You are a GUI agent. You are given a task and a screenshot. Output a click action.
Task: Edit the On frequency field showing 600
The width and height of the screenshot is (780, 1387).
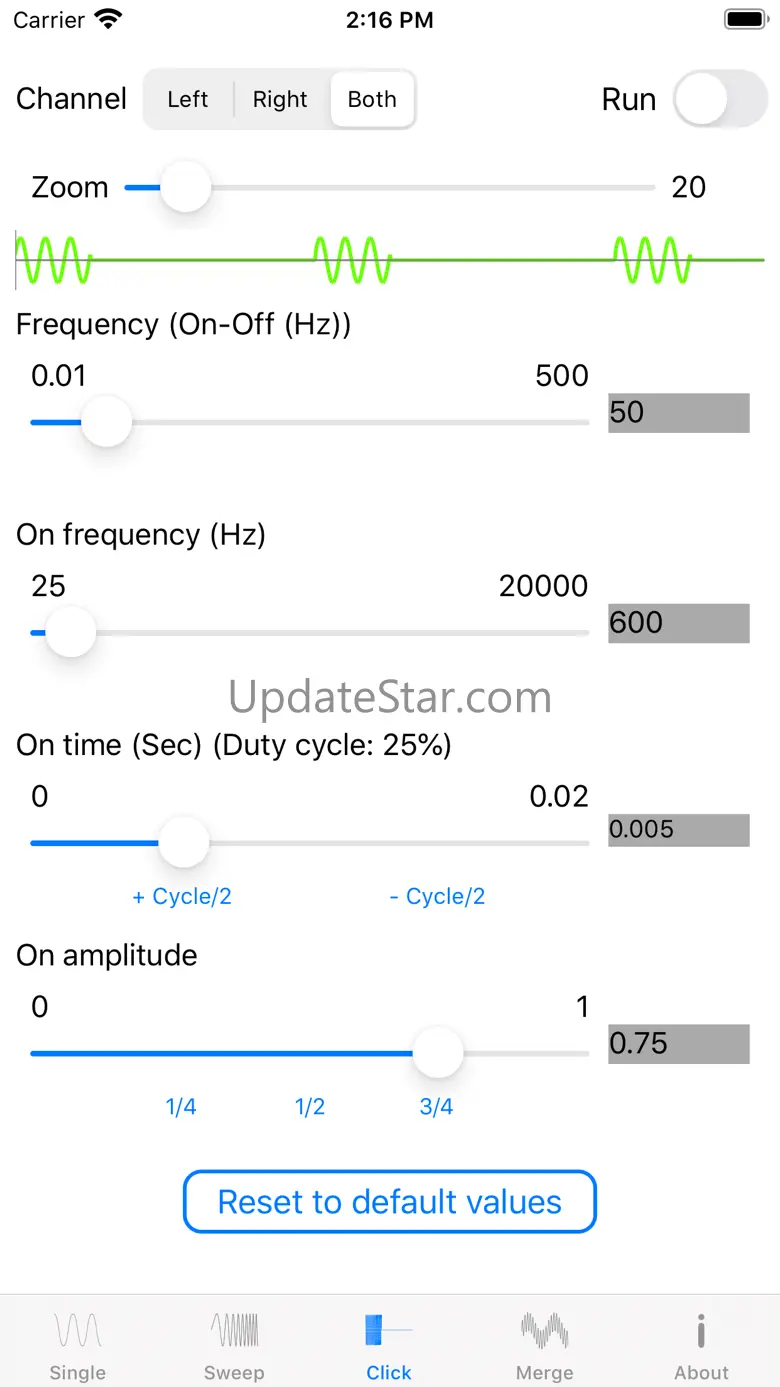point(678,623)
